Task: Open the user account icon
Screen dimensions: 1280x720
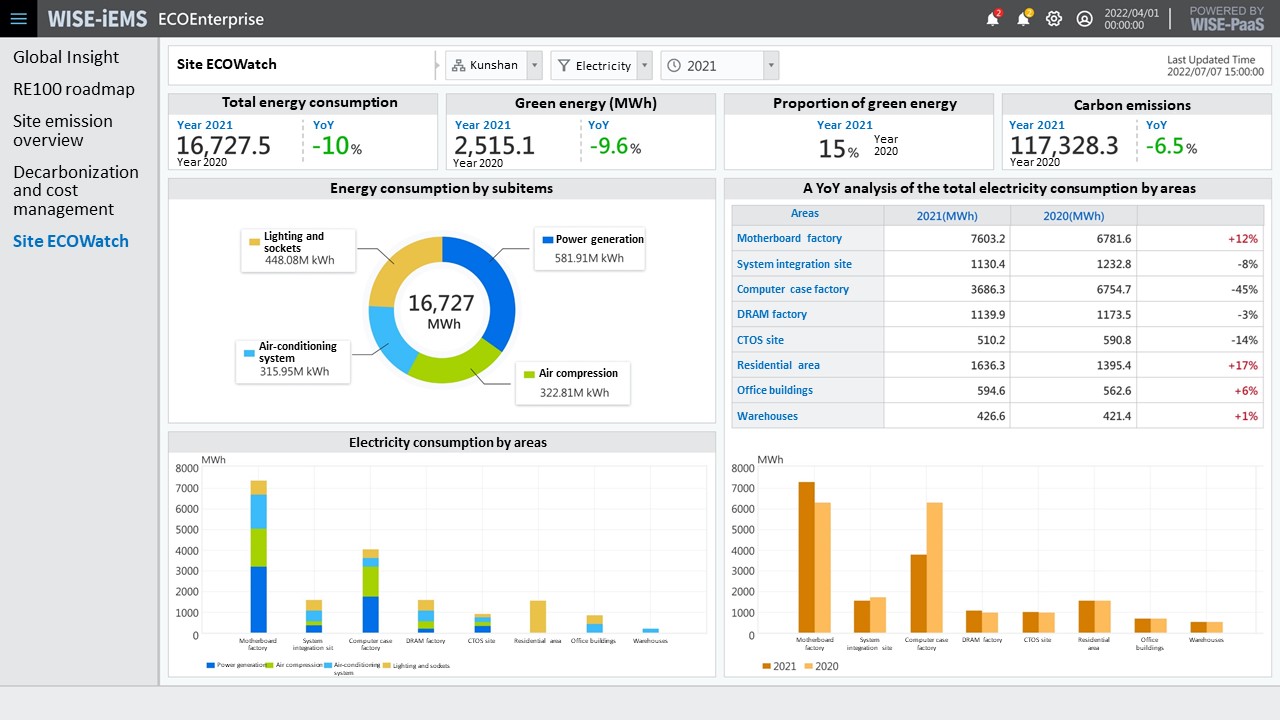Action: [x=1084, y=18]
